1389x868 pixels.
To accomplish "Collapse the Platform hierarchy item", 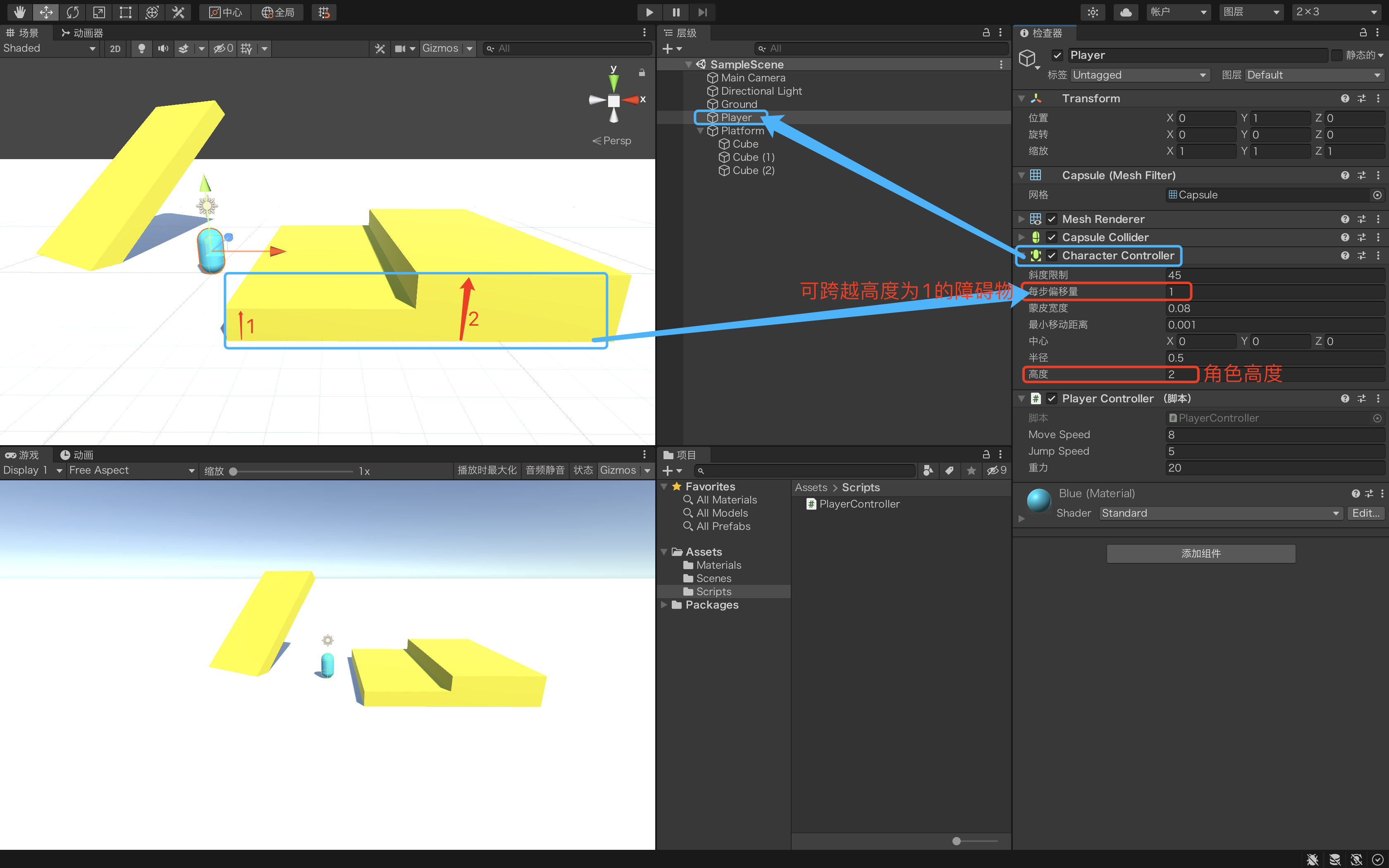I will pyautogui.click(x=700, y=131).
